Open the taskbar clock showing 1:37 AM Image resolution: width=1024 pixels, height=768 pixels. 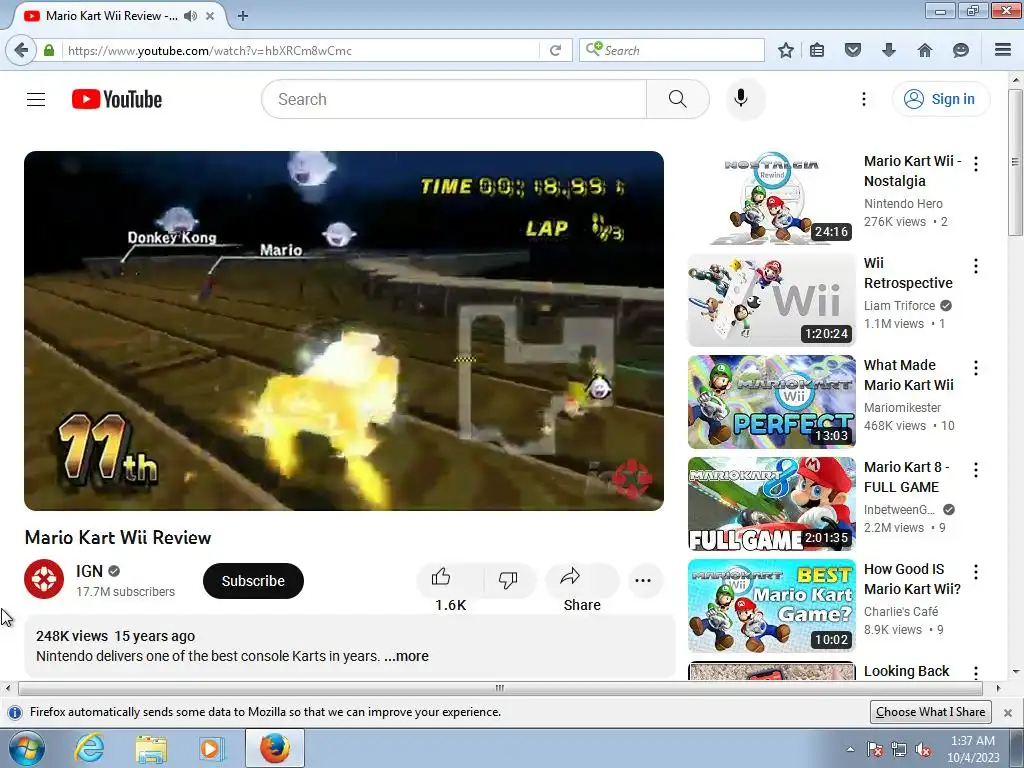pos(973,749)
